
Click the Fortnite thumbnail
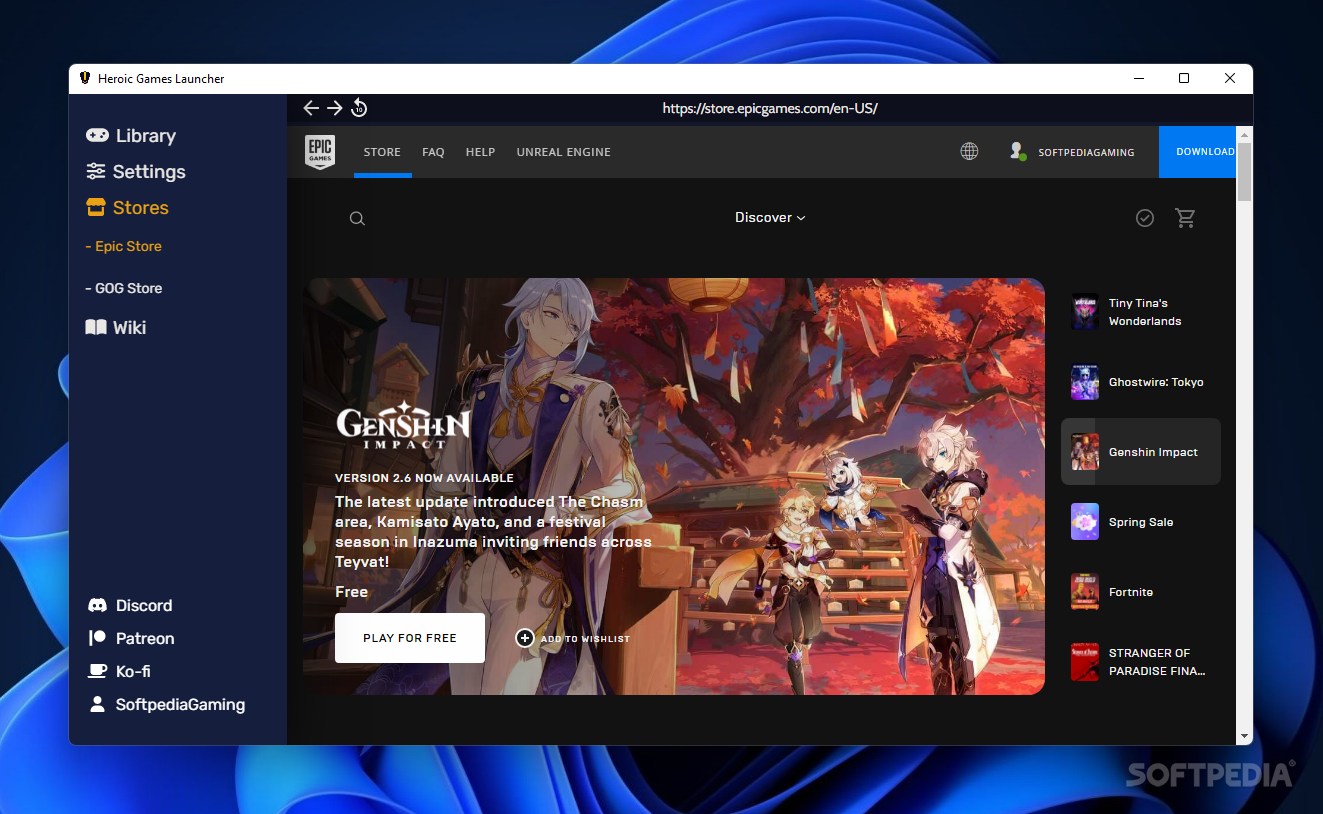point(1085,592)
